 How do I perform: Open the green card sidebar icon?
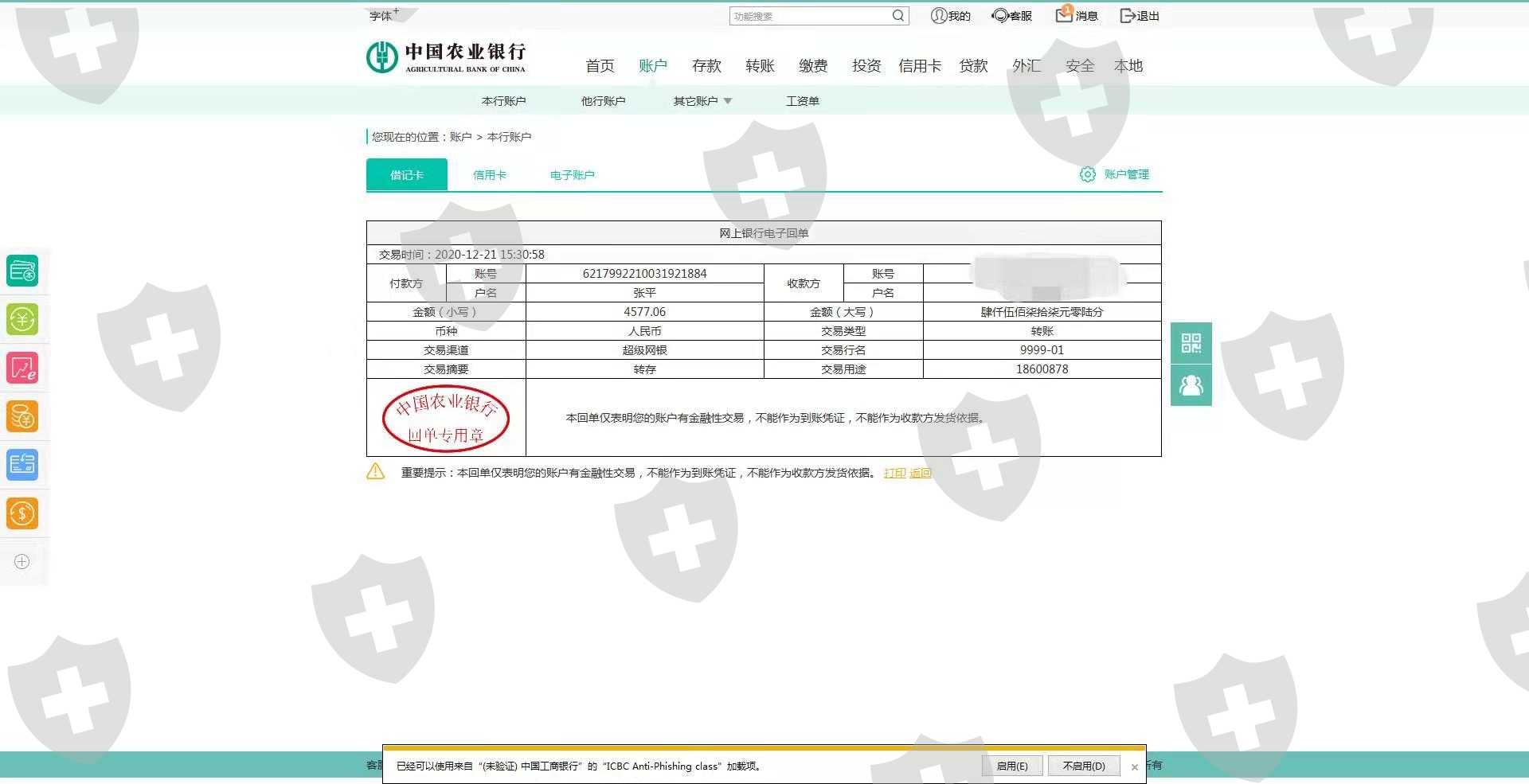coord(22,271)
